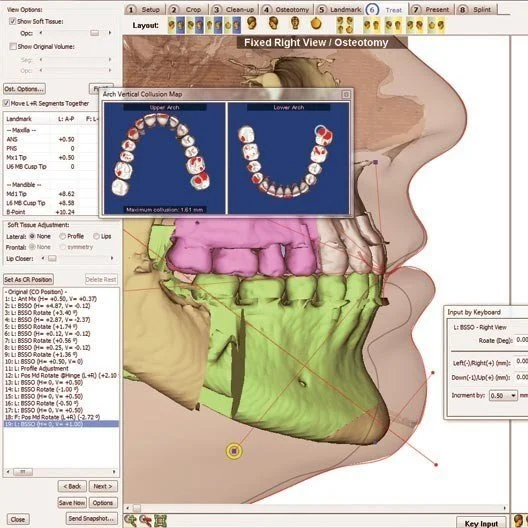Click the viewport scrollbar's right arrow
528x528 pixels.
(x=505, y=508)
